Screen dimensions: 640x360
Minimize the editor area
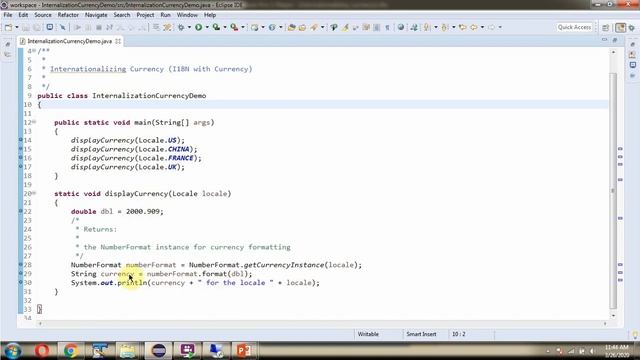[604, 40]
